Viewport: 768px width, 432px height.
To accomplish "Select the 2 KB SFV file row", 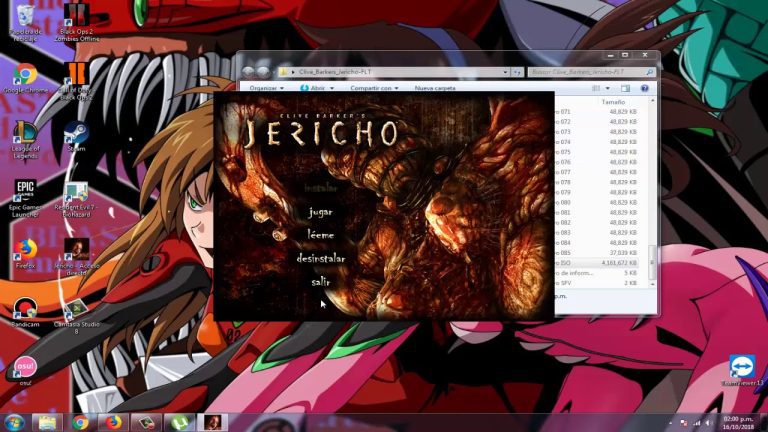I will (596, 283).
